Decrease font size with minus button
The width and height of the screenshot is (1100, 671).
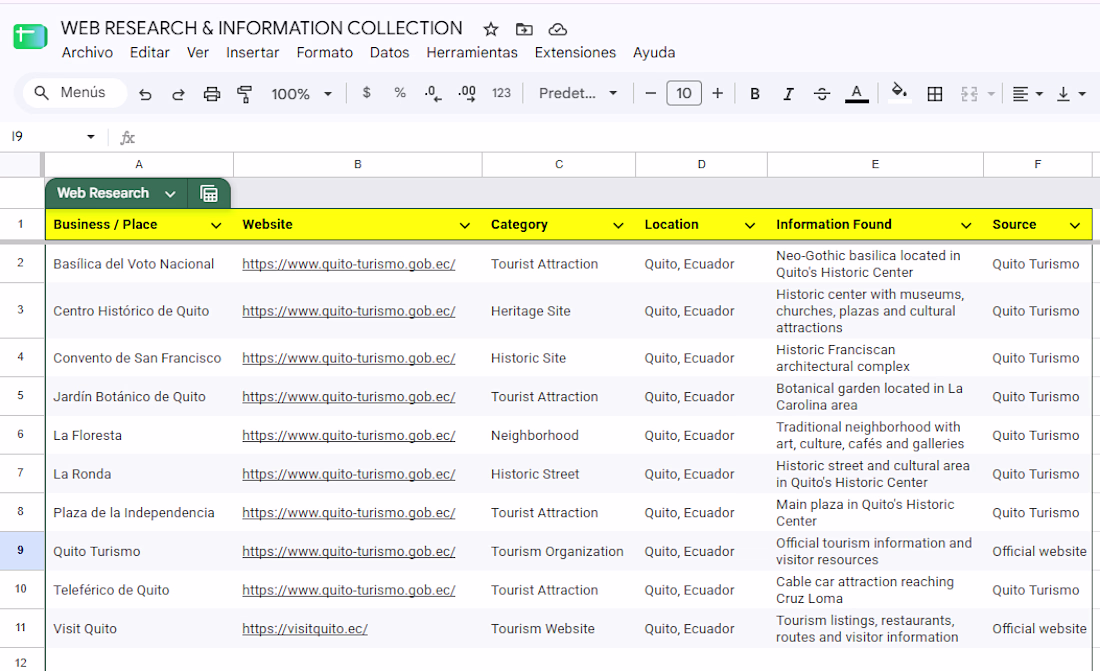(x=650, y=93)
